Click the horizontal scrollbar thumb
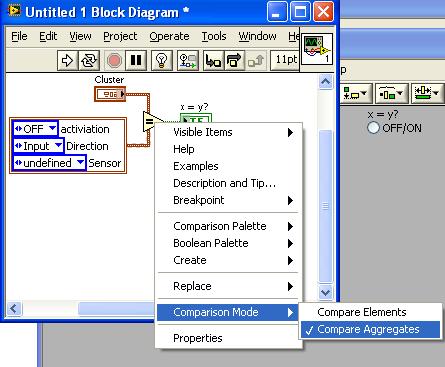Image resolution: width=445 pixels, height=367 pixels. 117,308
